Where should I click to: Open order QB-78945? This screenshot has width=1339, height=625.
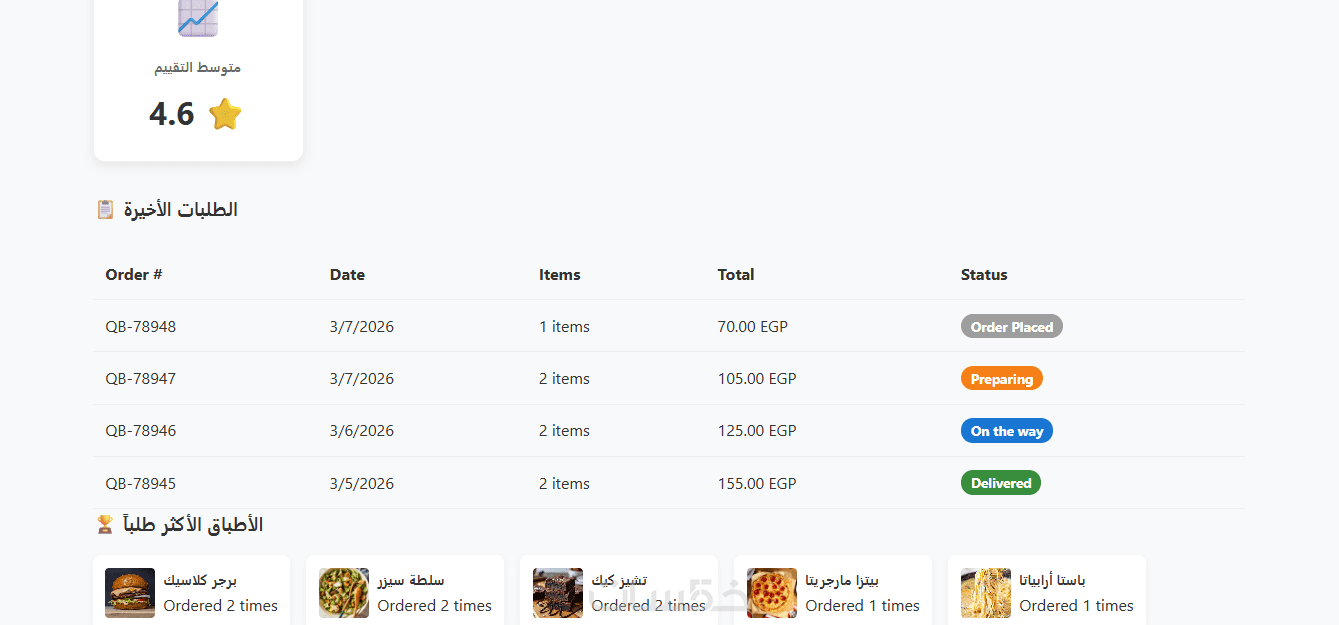141,484
